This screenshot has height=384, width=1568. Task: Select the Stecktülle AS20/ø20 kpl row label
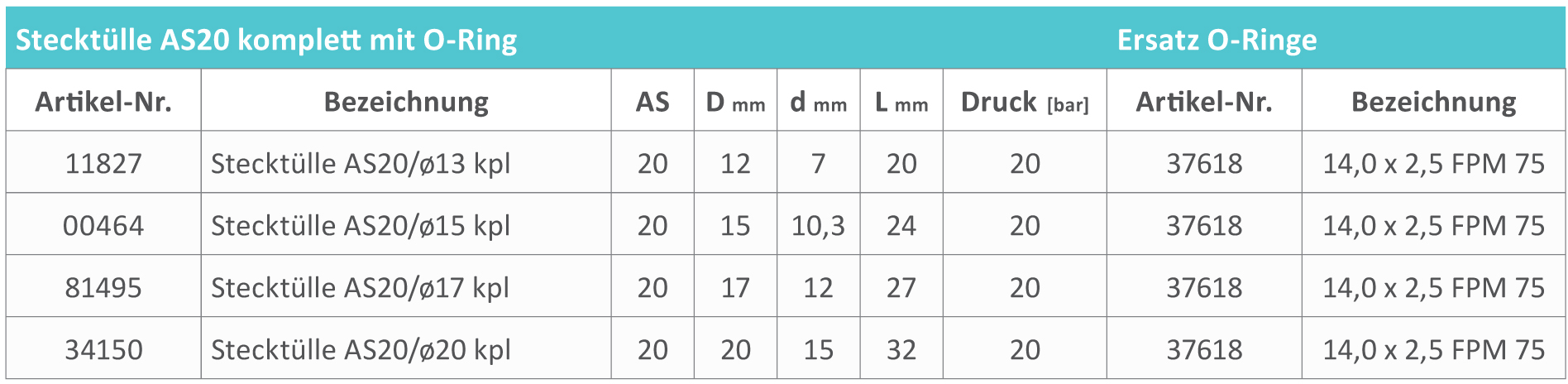click(361, 349)
